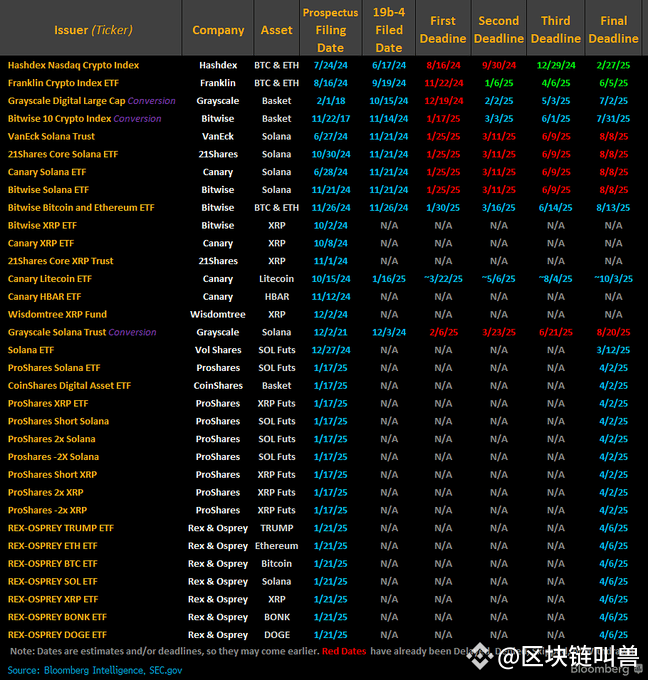Viewport: 648px width, 680px height.
Task: Click the Red Dates note text
Action: pyautogui.click(x=344, y=651)
